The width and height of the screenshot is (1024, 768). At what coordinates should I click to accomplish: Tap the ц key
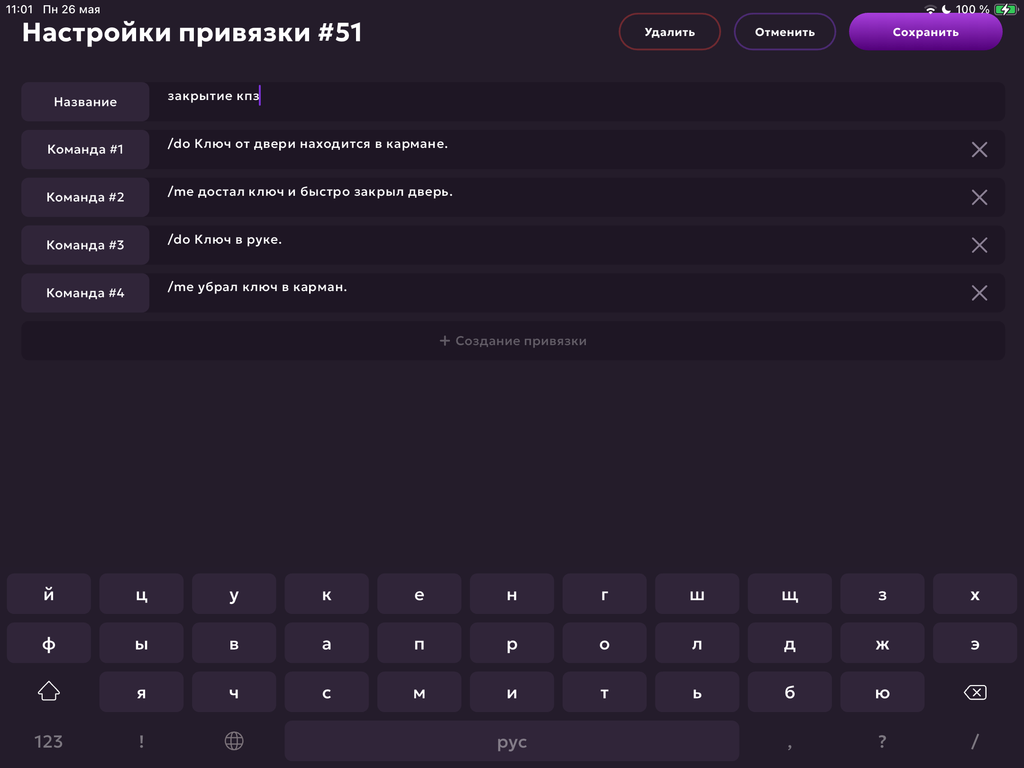(x=141, y=594)
